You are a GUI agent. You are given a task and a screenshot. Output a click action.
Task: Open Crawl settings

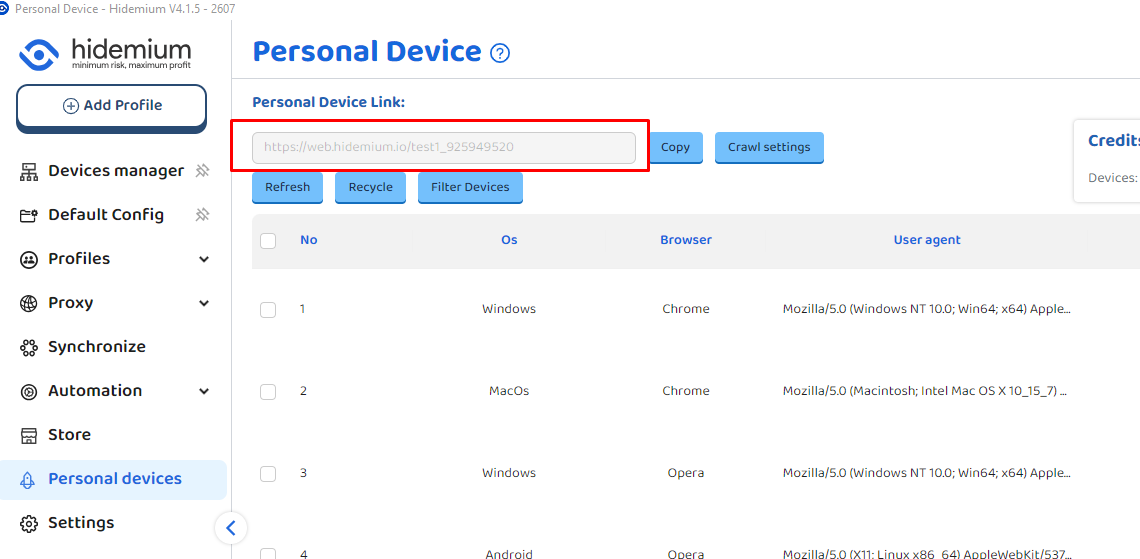[x=768, y=147]
